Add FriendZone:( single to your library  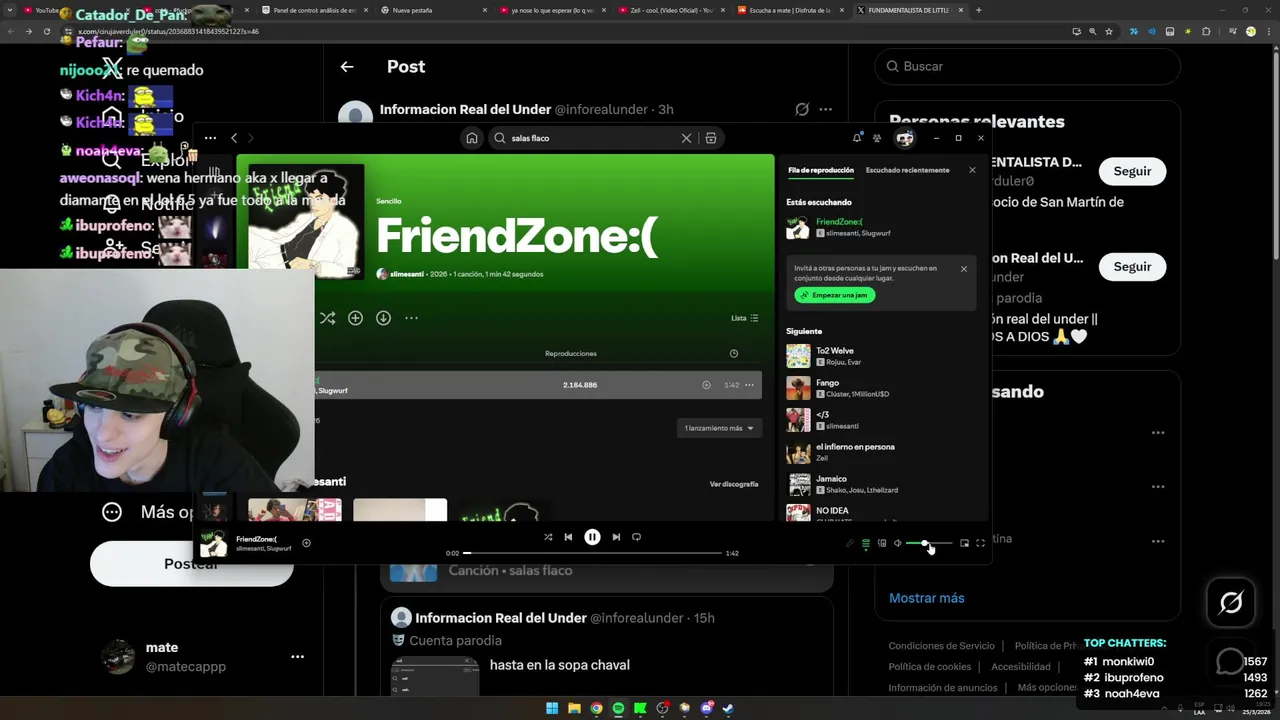point(355,318)
